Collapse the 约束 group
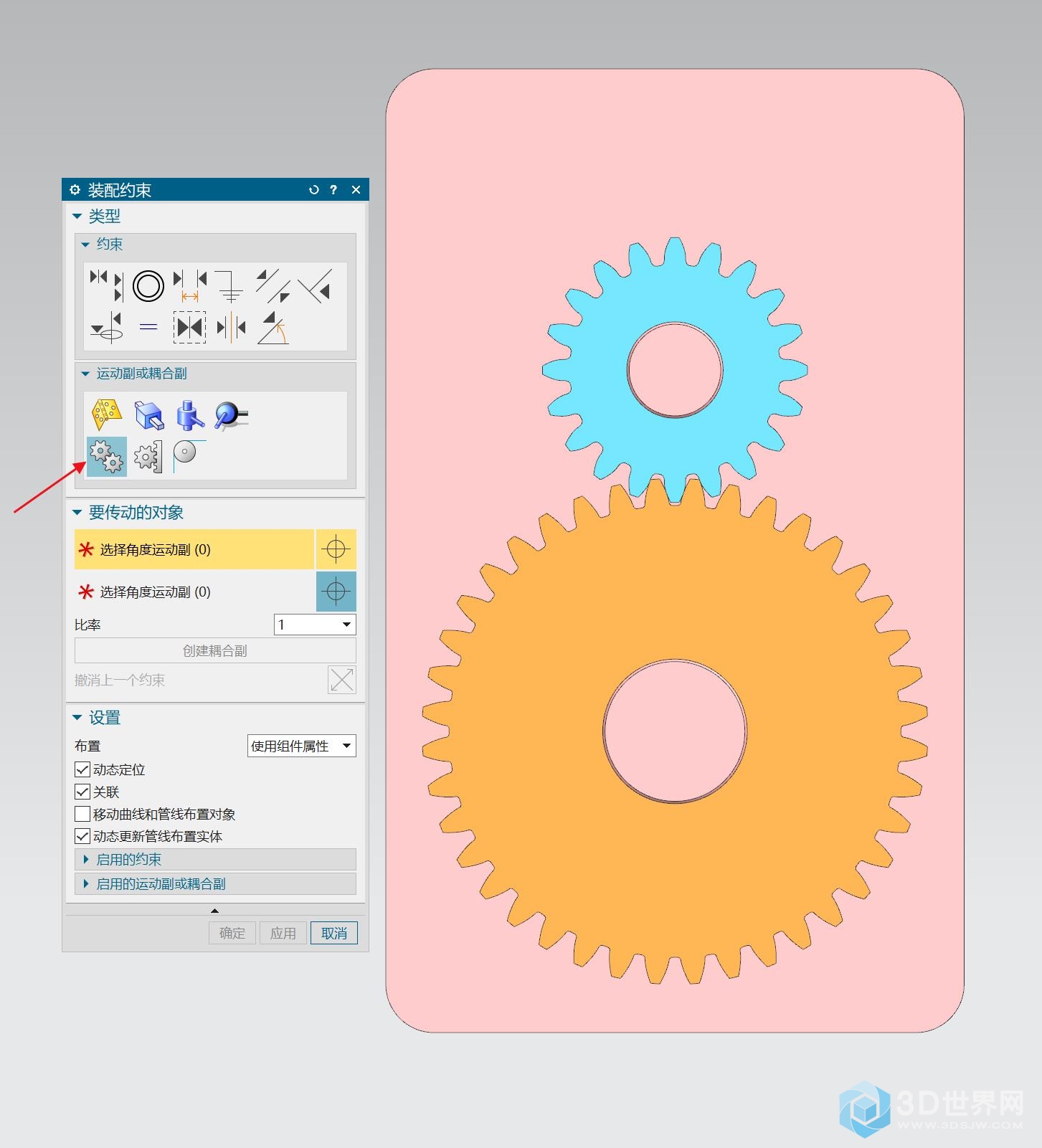Viewport: 1042px width, 1148px height. point(85,245)
